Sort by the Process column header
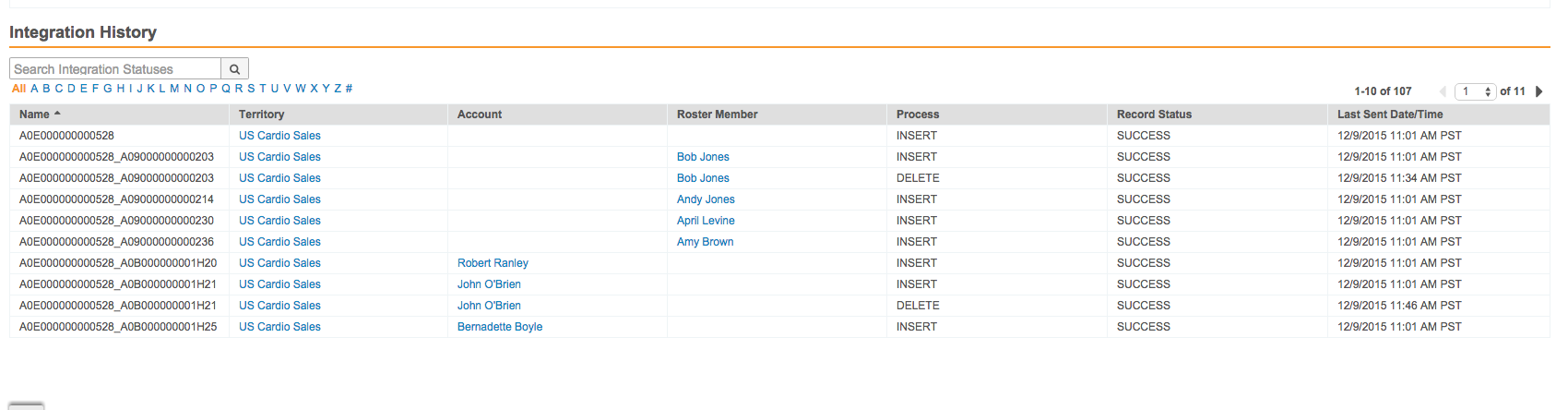The height and width of the screenshot is (410, 1568). [918, 115]
